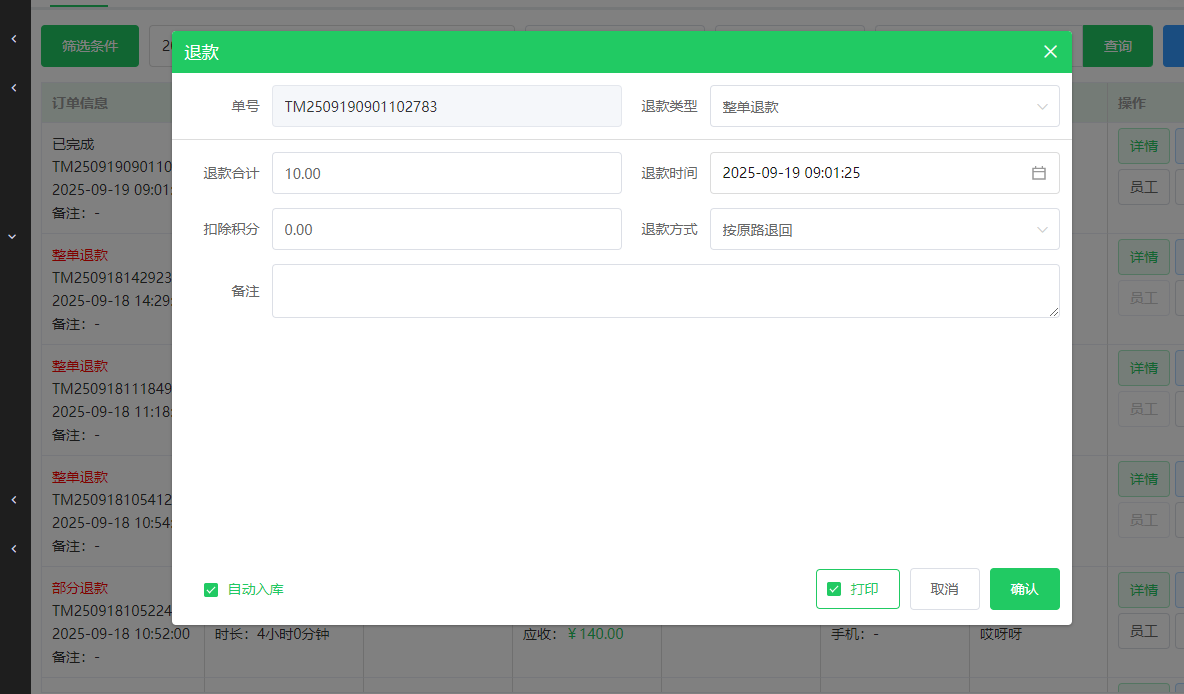Click the resize handle of 备注 textarea
This screenshot has height=694, width=1184.
point(1054,312)
